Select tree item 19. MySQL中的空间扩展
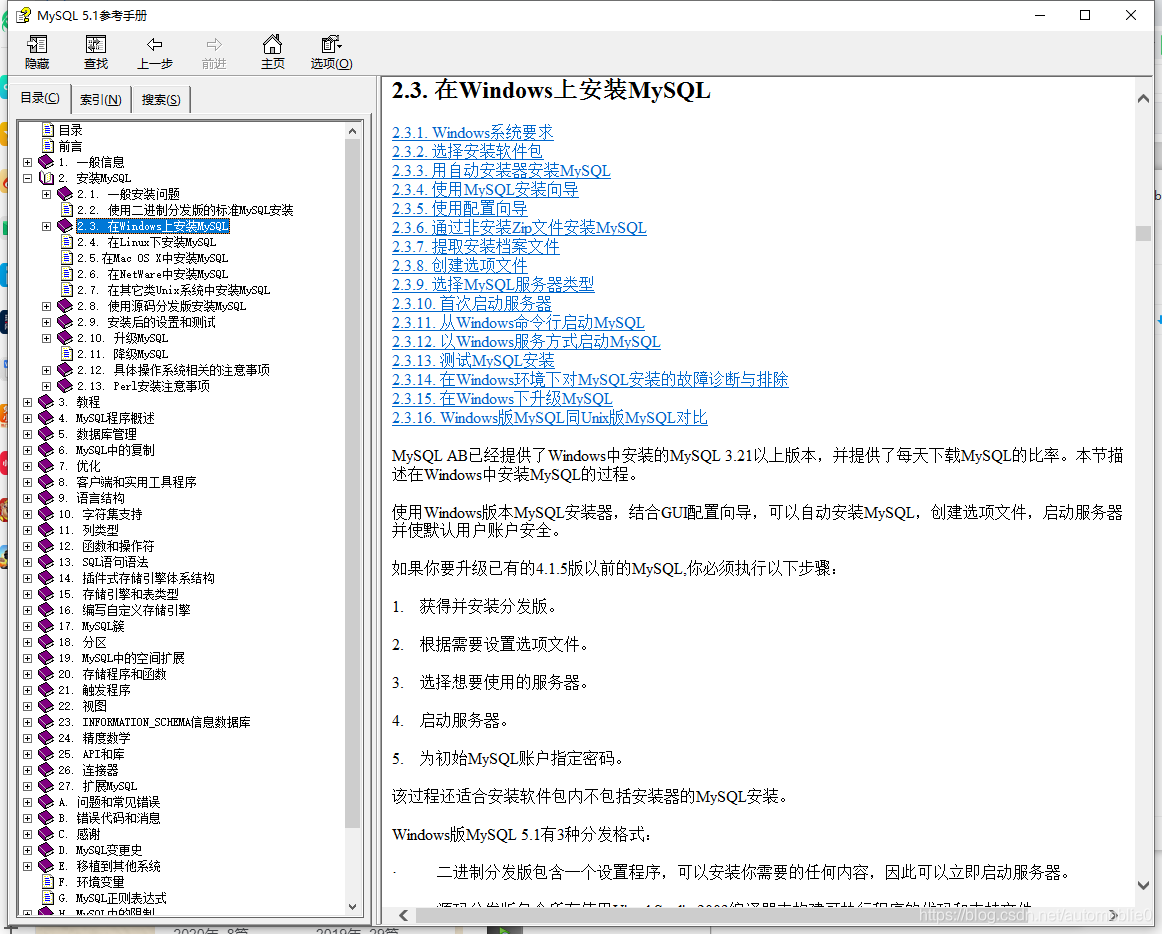Image resolution: width=1162 pixels, height=934 pixels. (122, 658)
